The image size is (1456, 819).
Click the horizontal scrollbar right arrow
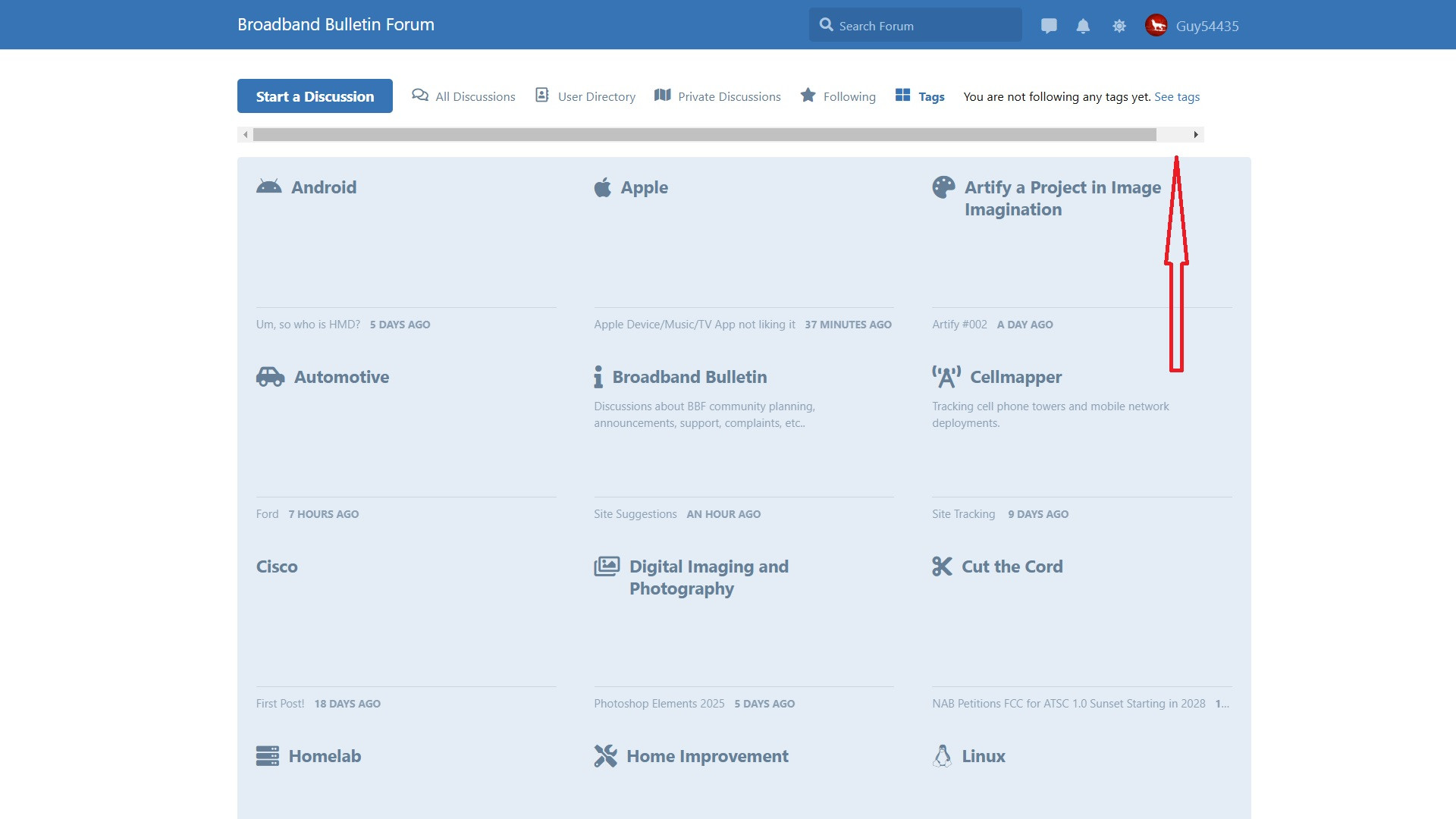(1196, 135)
